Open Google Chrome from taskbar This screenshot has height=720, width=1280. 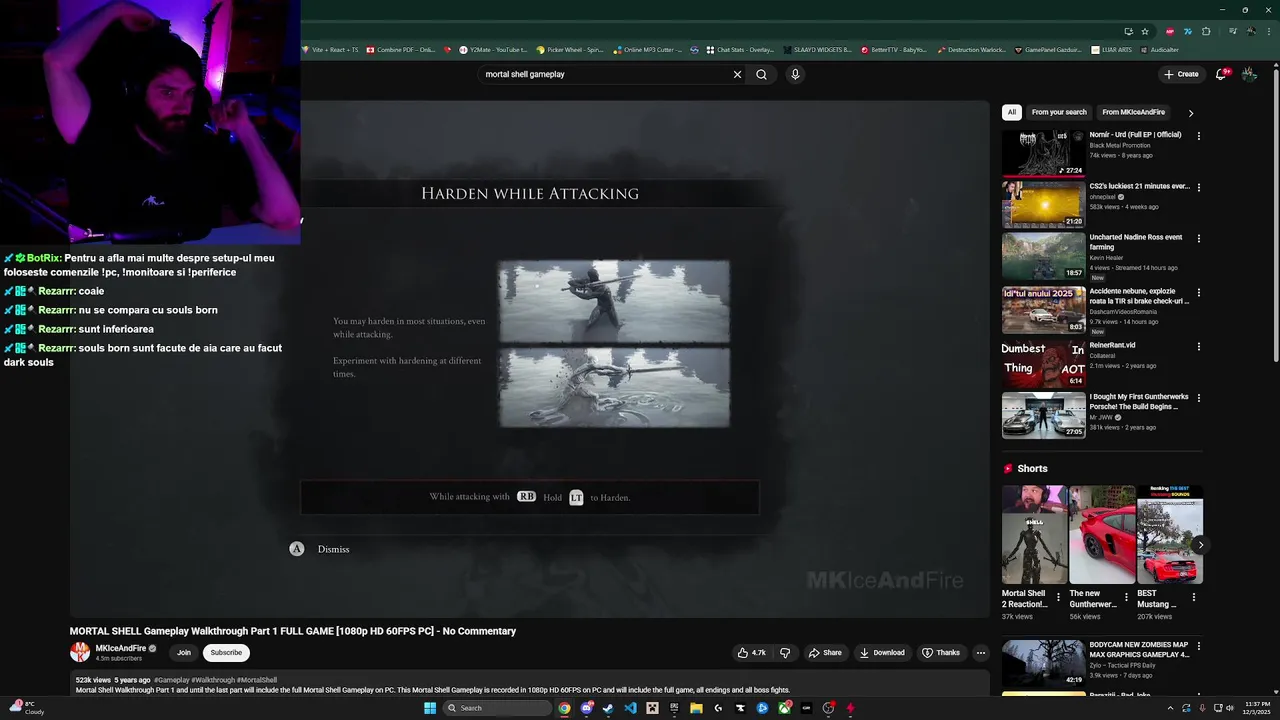pos(565,708)
